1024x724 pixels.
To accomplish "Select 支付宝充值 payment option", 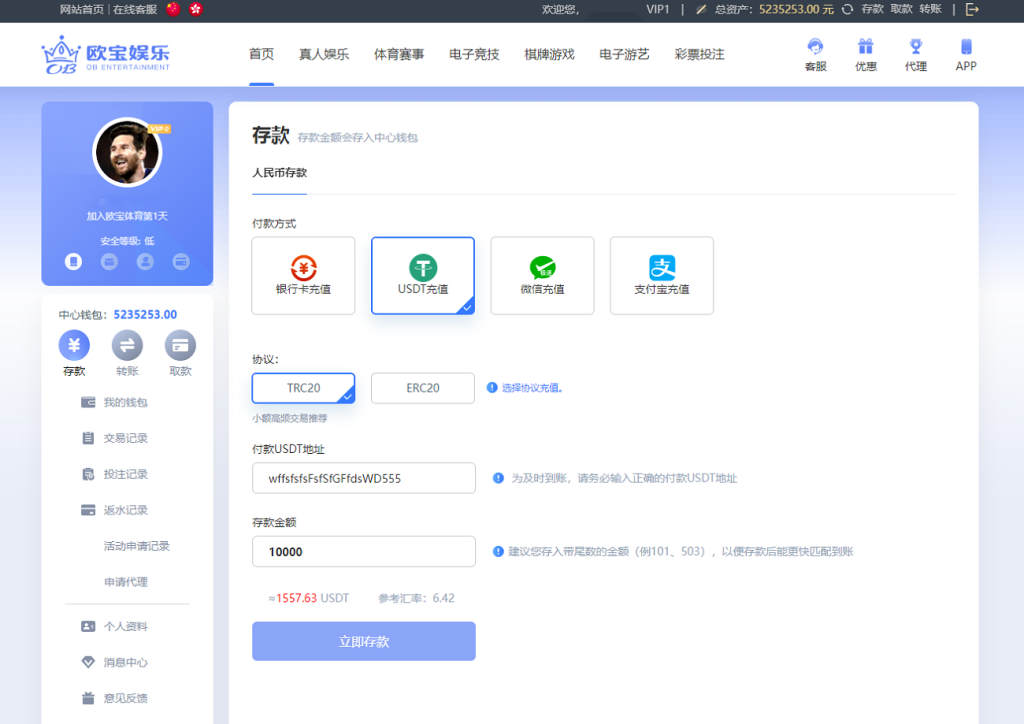I will (660, 275).
